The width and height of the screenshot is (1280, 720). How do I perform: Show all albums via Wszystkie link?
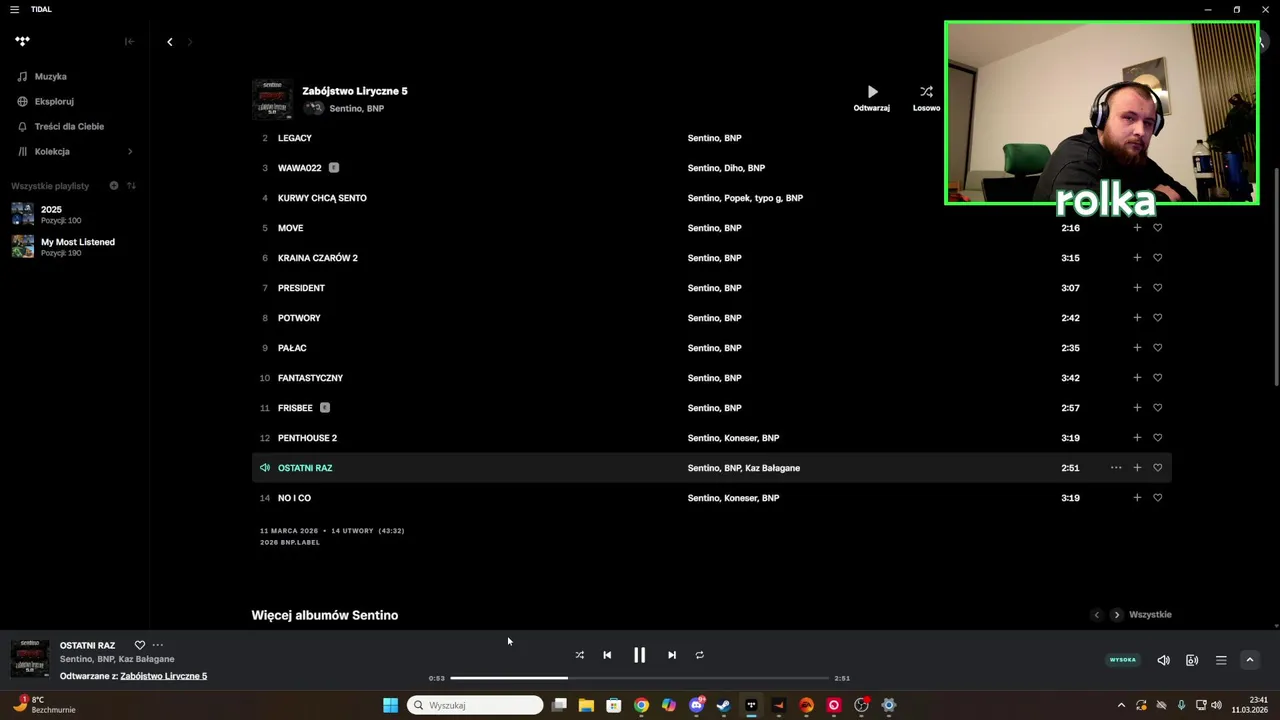click(1150, 615)
